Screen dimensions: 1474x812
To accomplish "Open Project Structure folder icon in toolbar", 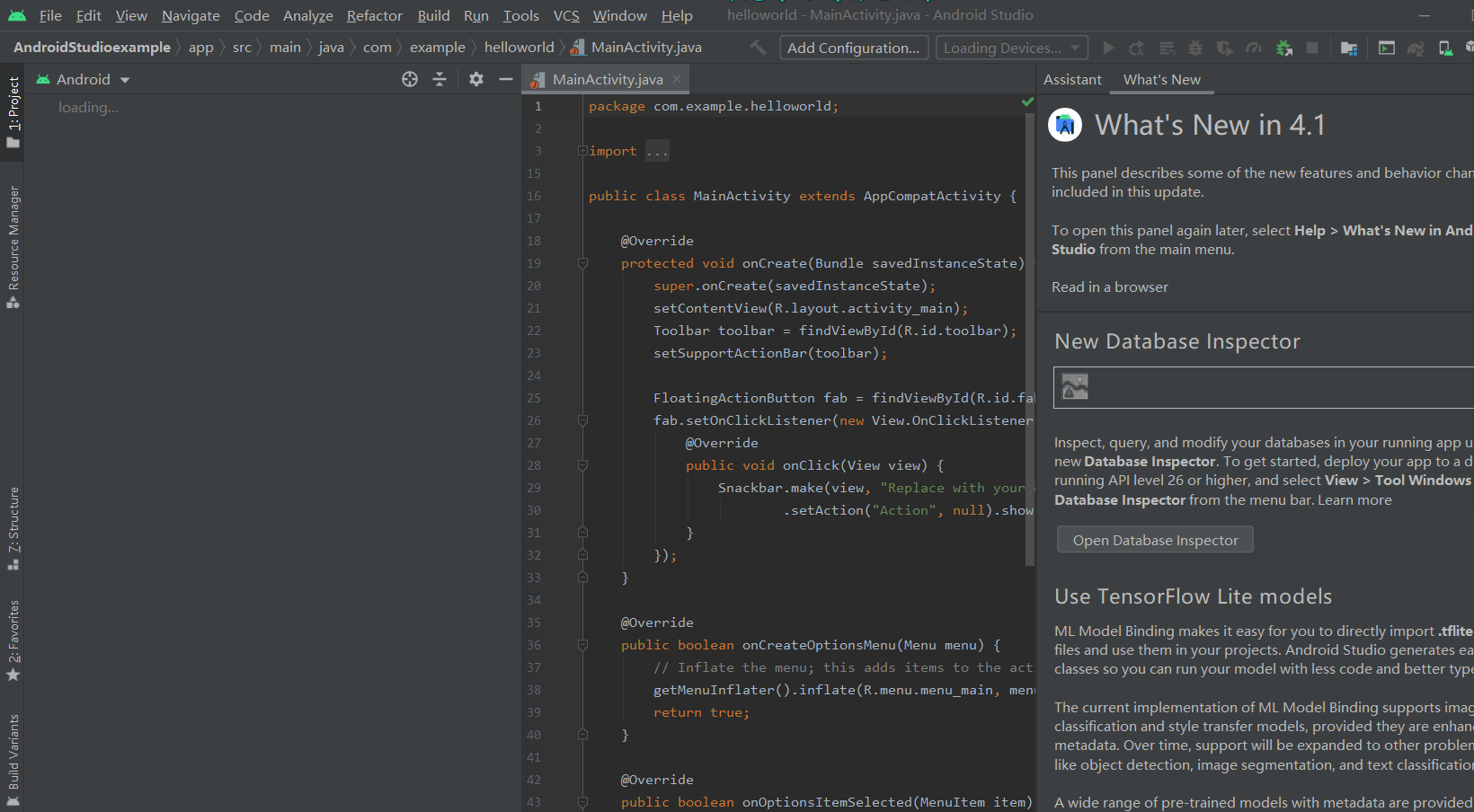I will (1348, 48).
